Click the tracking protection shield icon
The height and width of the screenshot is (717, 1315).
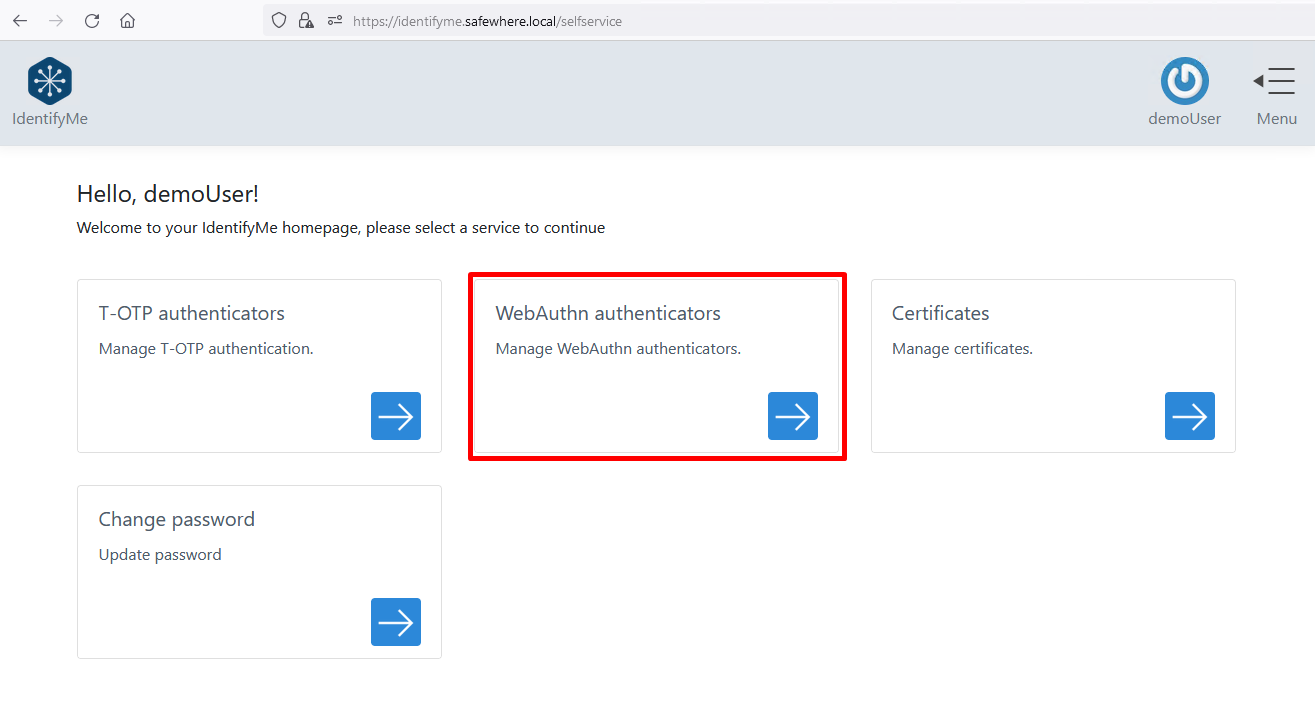coord(280,21)
